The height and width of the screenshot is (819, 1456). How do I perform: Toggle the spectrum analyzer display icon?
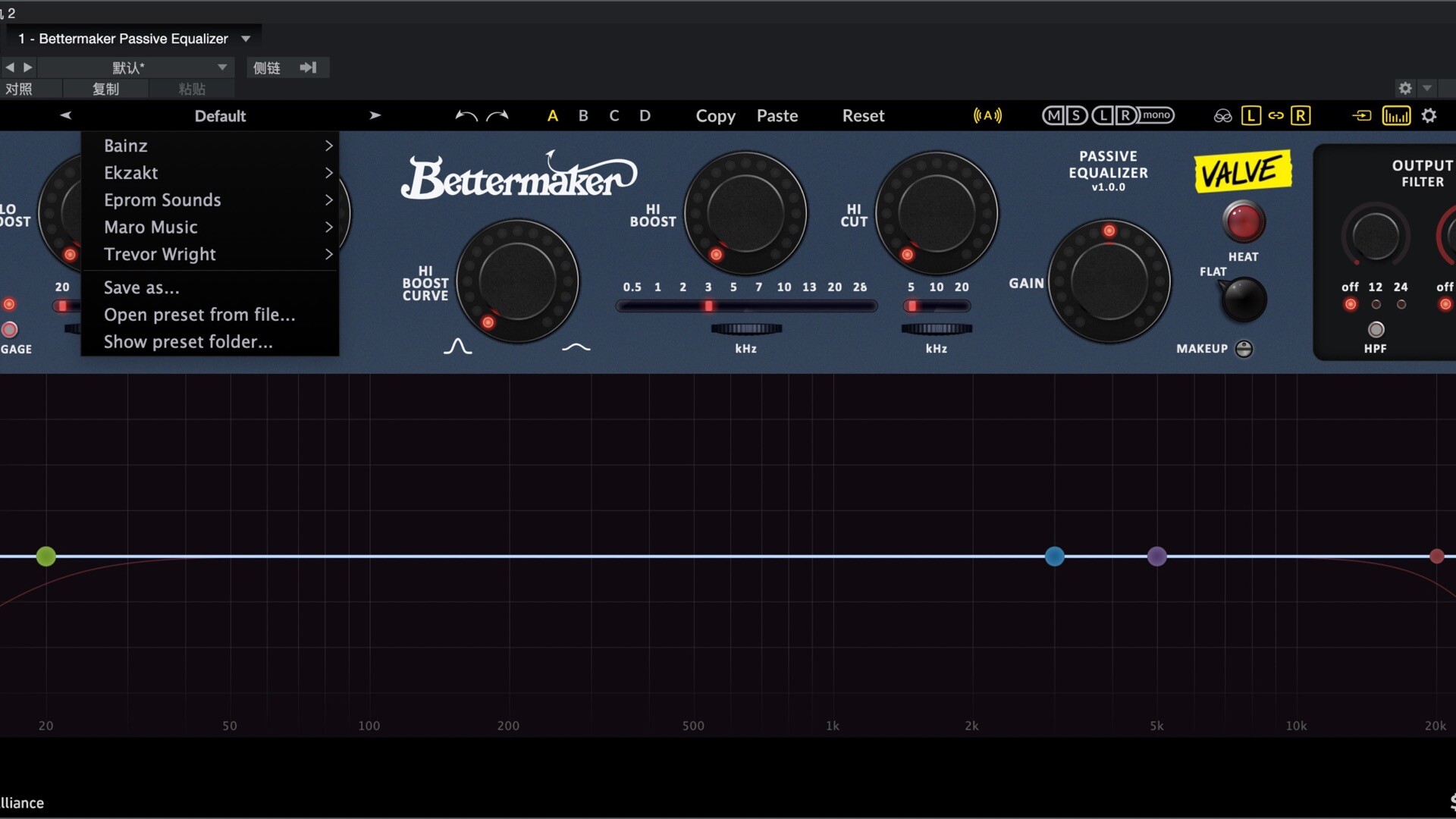click(x=1396, y=115)
